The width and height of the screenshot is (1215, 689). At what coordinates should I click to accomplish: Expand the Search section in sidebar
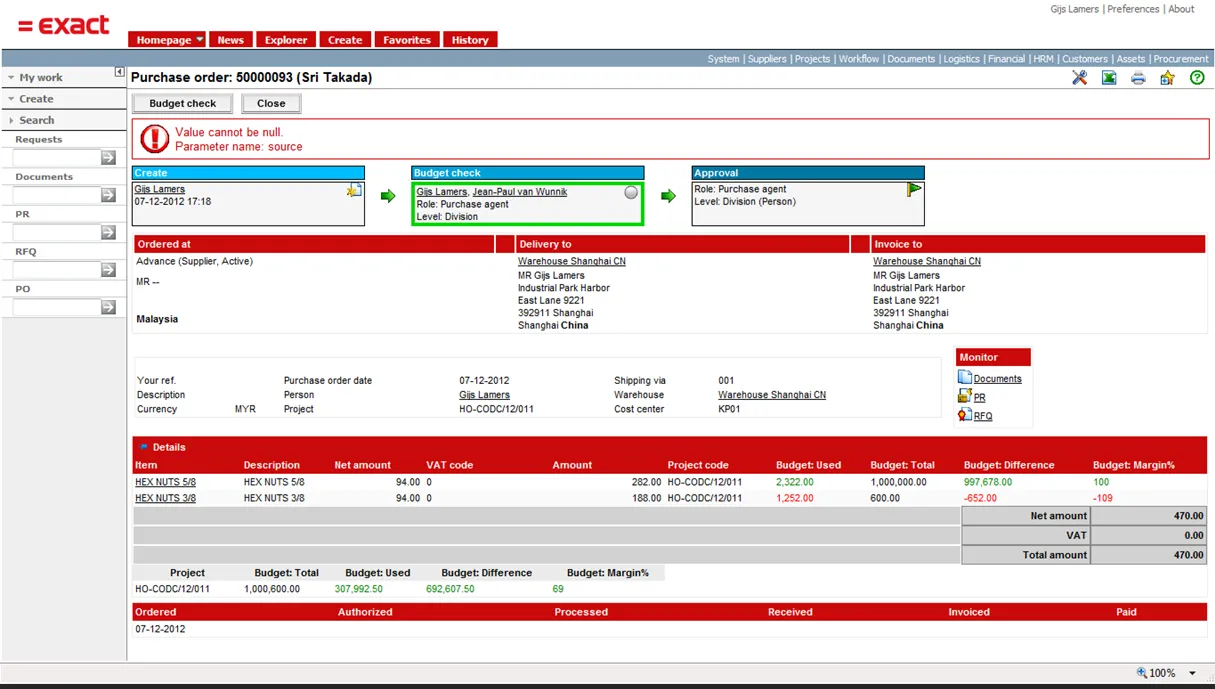click(36, 120)
